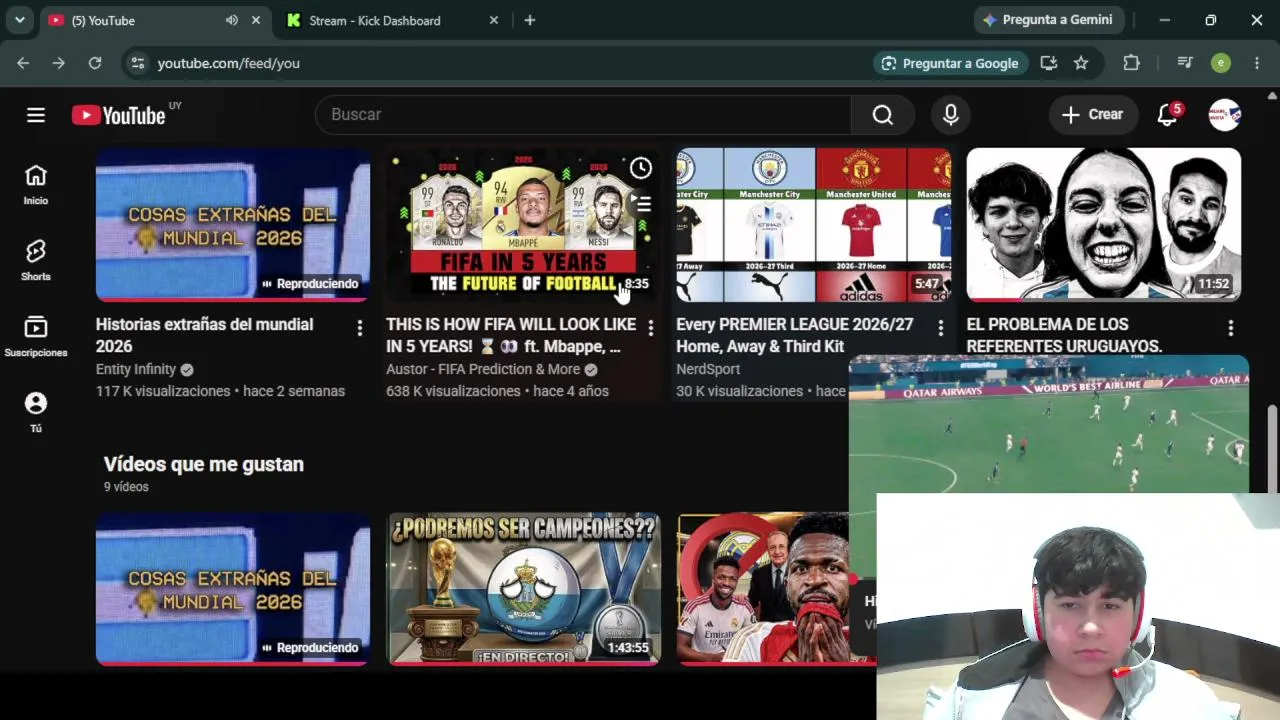Open the YouTube guide hamburger menu
This screenshot has width=1280, height=720.
[36, 115]
